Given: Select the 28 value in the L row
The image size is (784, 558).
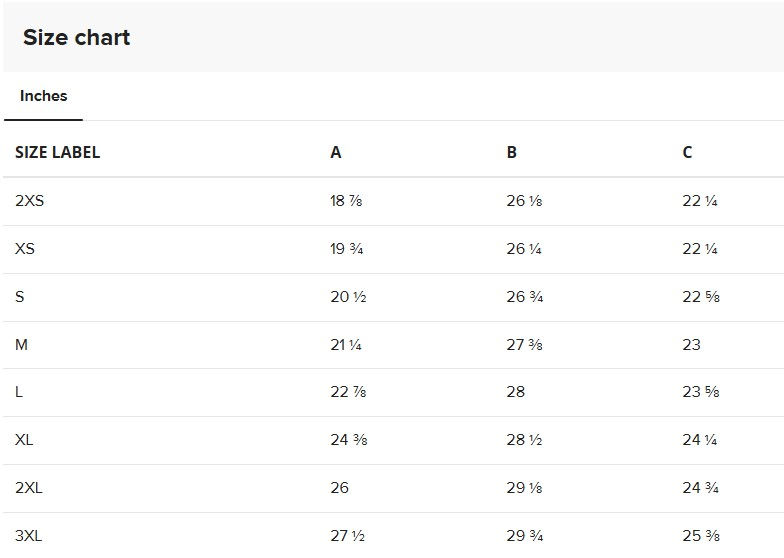Looking at the screenshot, I should tap(516, 392).
